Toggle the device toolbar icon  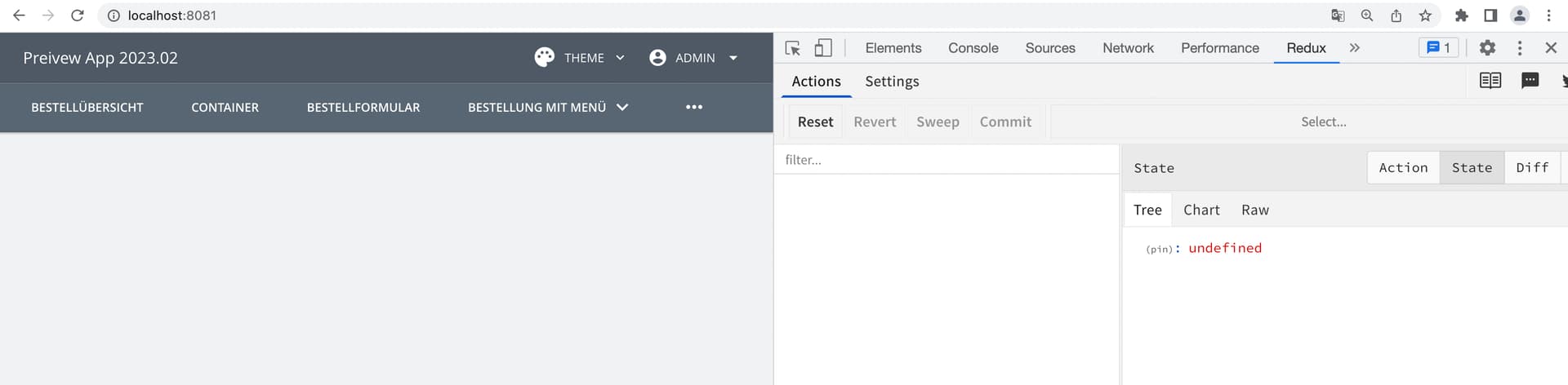(x=823, y=48)
